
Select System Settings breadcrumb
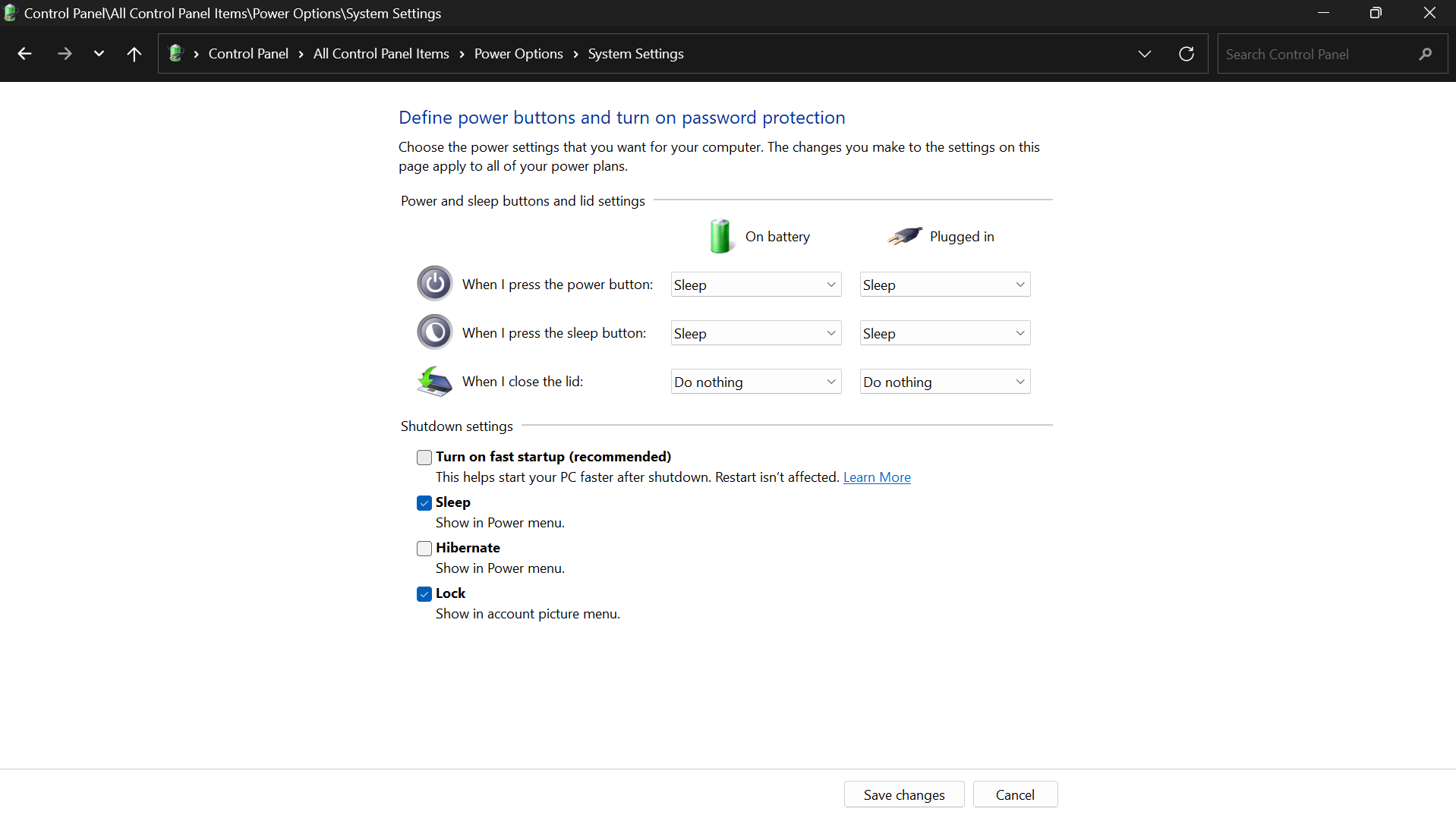click(x=635, y=54)
